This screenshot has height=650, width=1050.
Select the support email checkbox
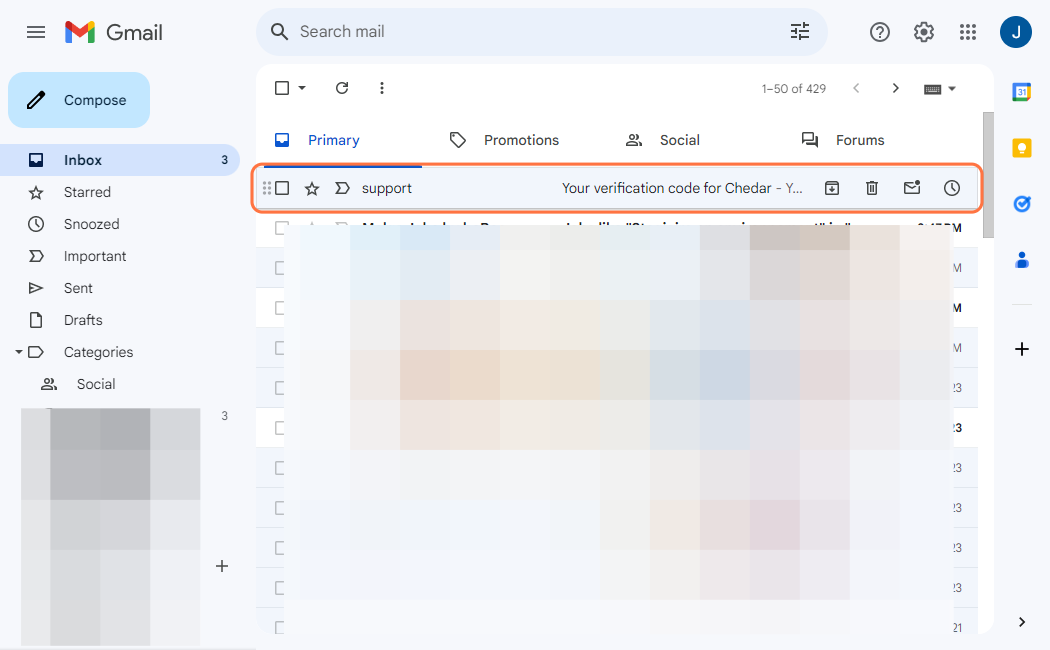click(282, 188)
